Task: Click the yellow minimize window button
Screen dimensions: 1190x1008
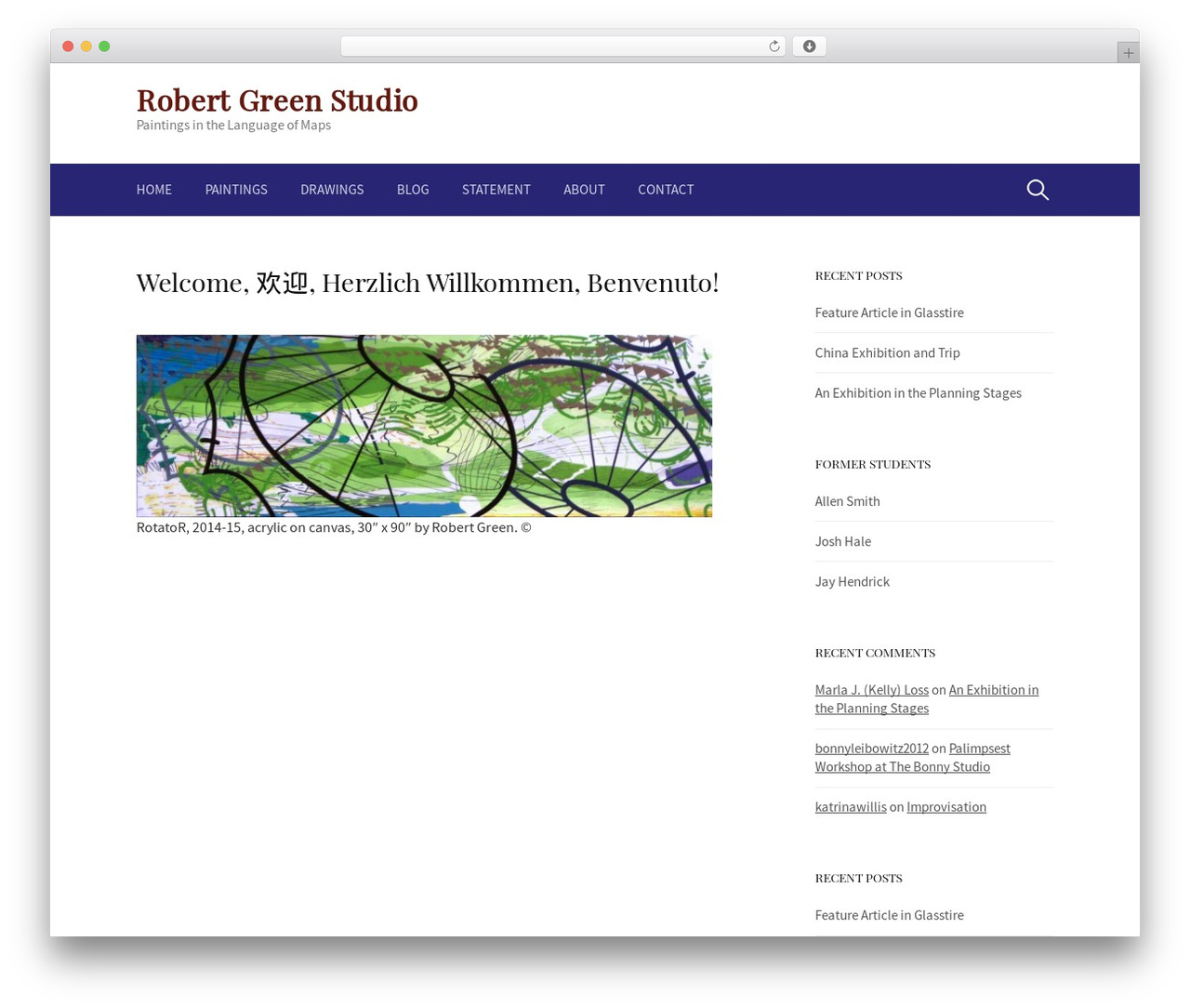Action: tap(86, 46)
